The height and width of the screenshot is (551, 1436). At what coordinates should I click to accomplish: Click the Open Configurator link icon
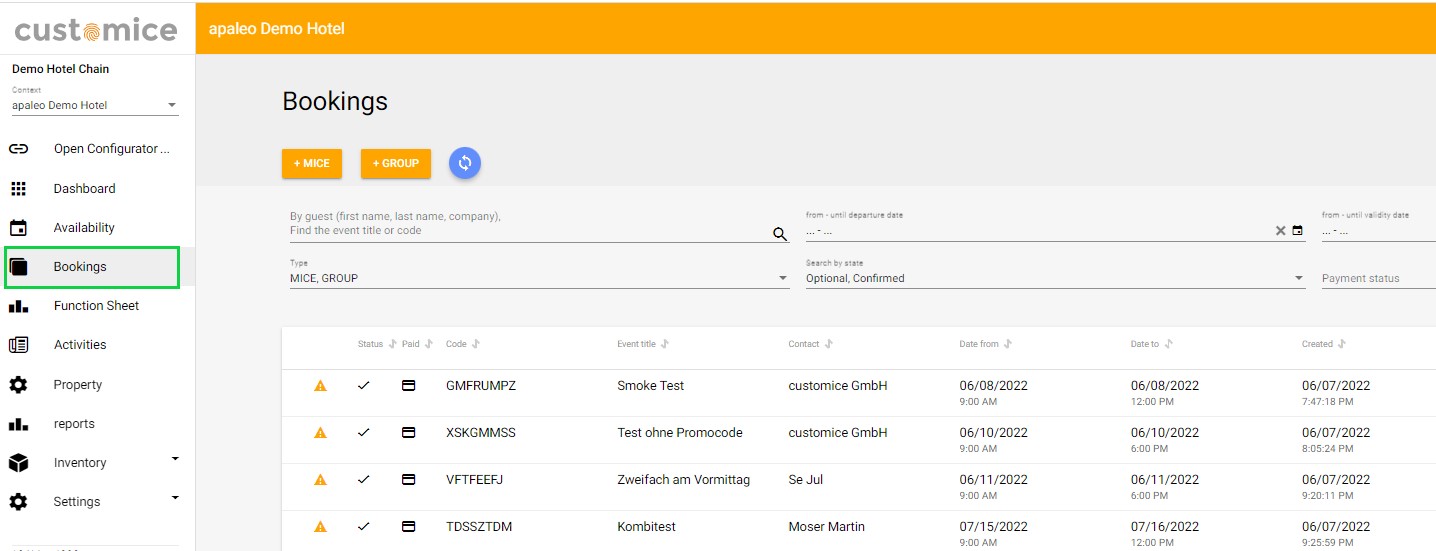pos(18,149)
